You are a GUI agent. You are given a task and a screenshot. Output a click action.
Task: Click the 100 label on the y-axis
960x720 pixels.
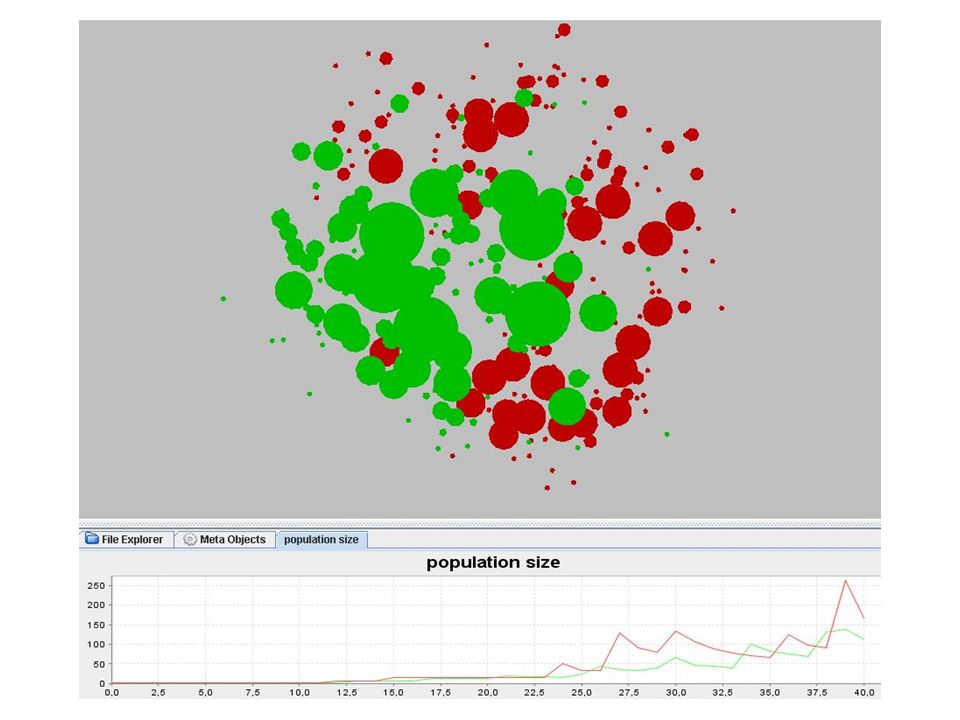[x=96, y=644]
